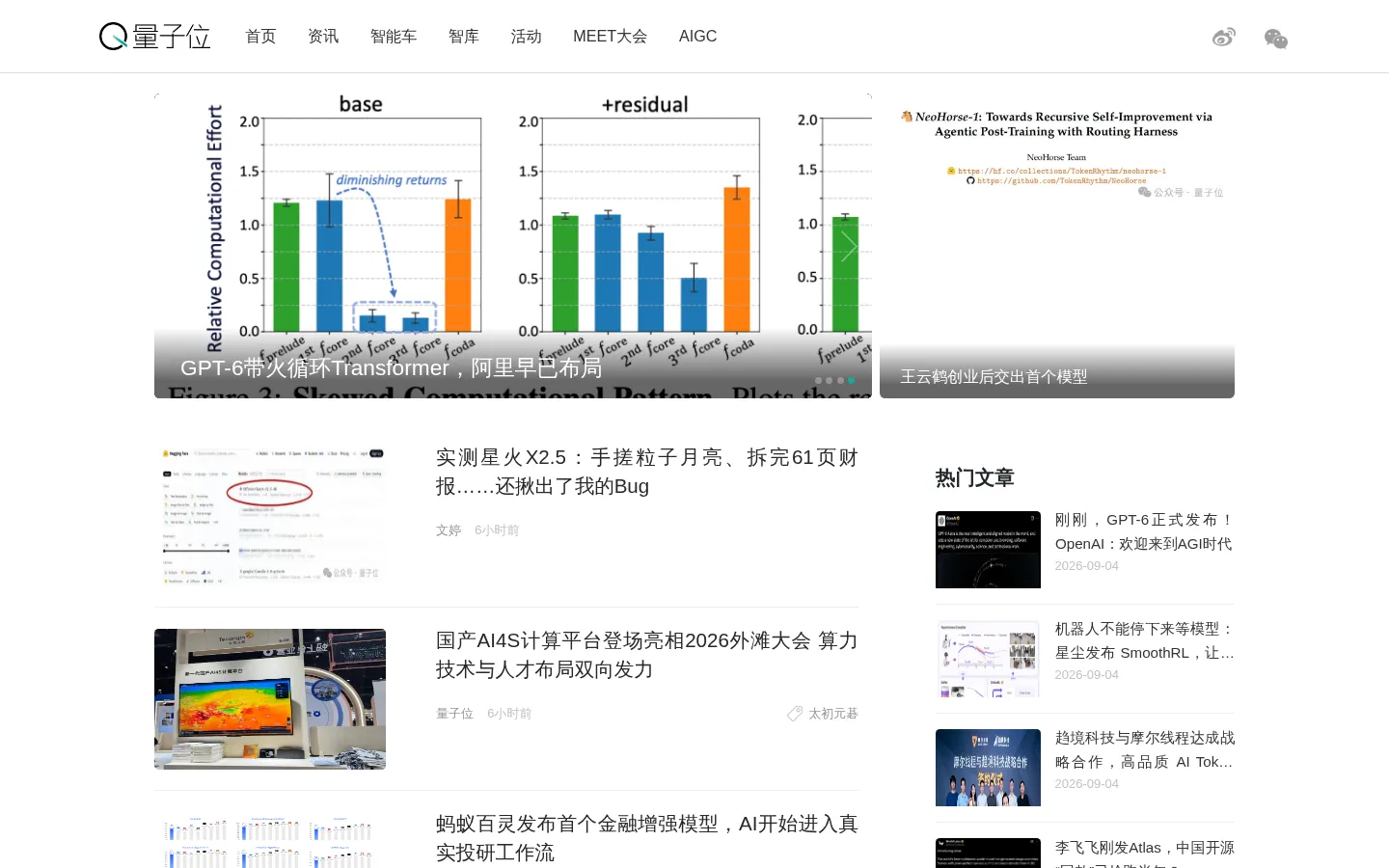Open 李飞飞刚发Atlas hot article

tap(1144, 853)
